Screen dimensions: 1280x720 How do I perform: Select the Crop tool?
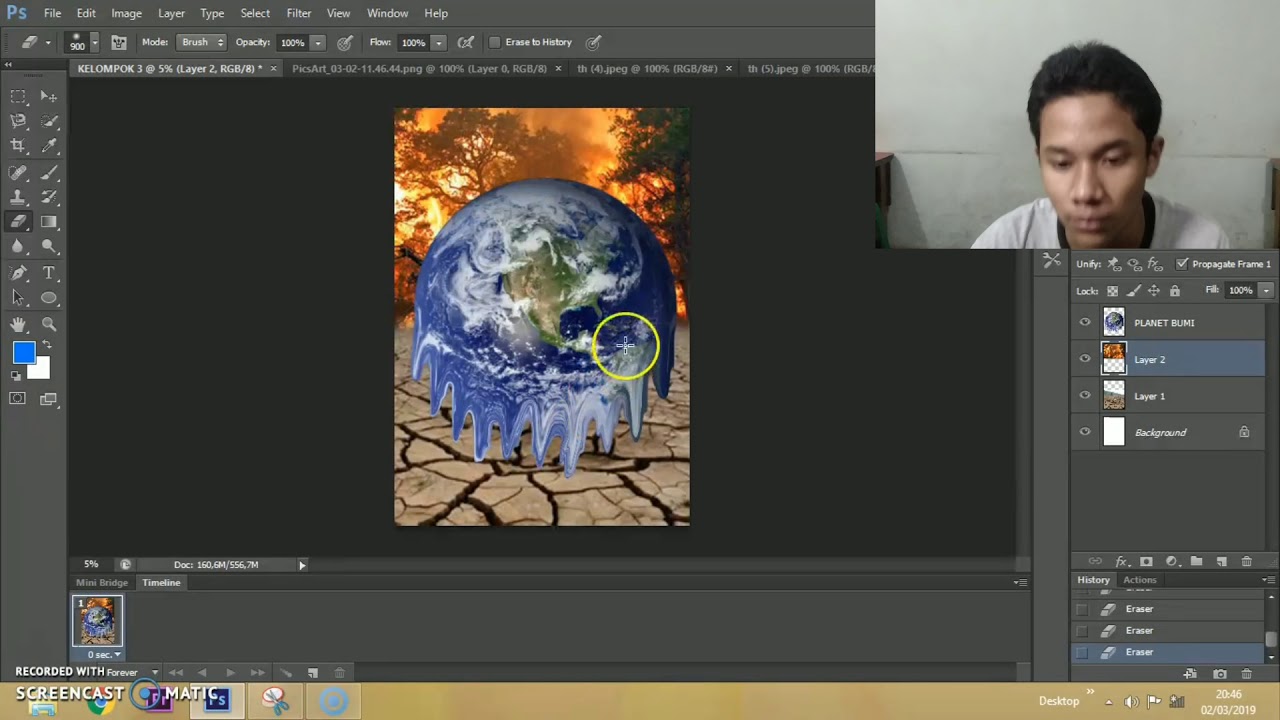click(x=18, y=146)
